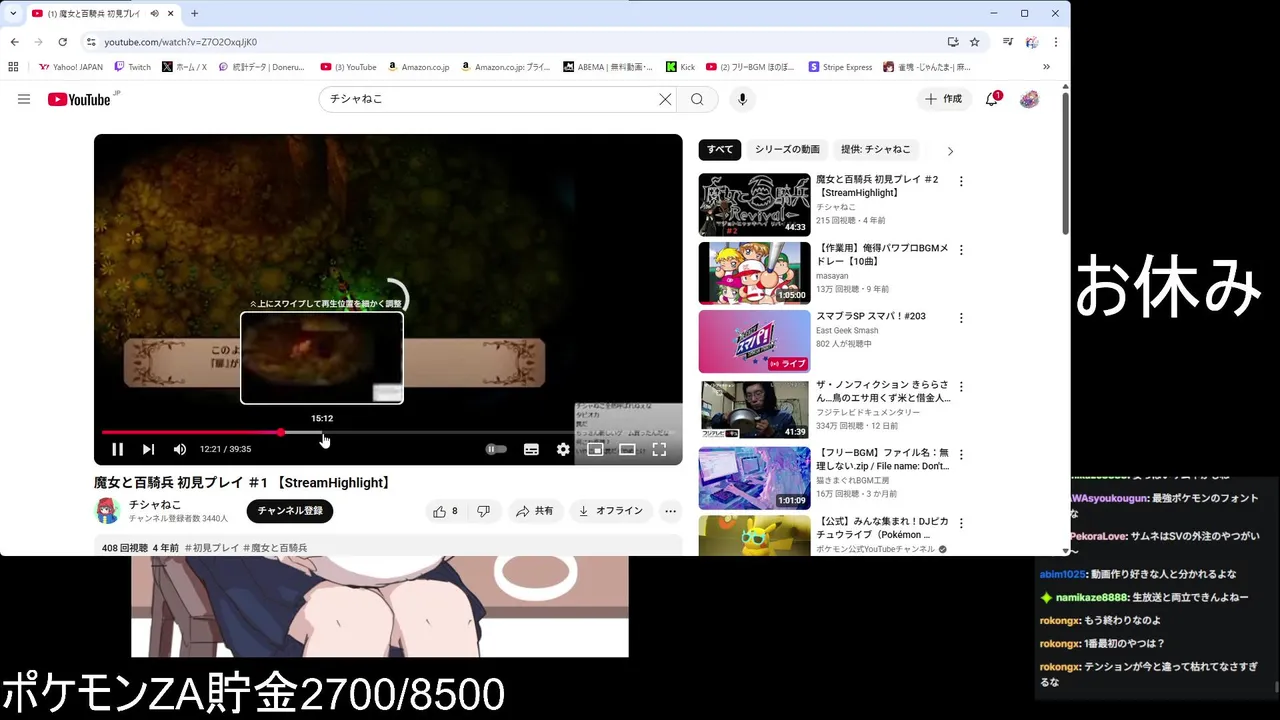The image size is (1280, 720).
Task: Click the チャンネル登録 subscribe button
Action: click(x=290, y=511)
